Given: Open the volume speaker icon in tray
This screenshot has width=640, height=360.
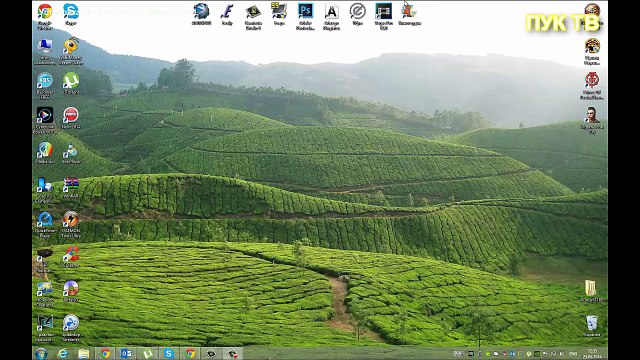Looking at the screenshot, I should click(x=562, y=354).
